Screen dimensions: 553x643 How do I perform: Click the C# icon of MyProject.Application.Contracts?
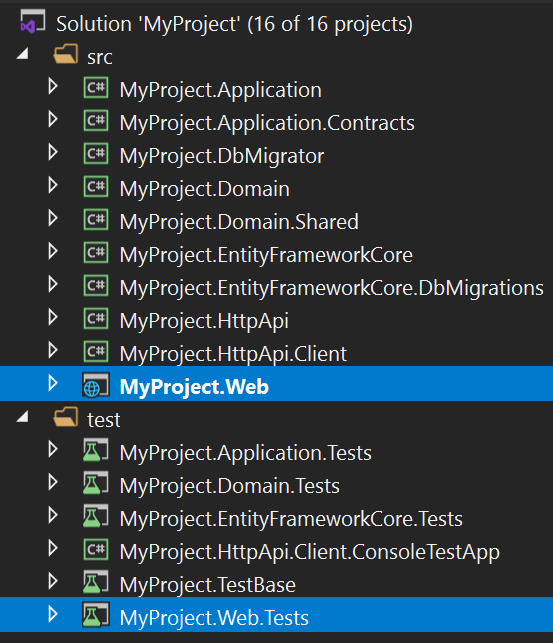(x=96, y=121)
